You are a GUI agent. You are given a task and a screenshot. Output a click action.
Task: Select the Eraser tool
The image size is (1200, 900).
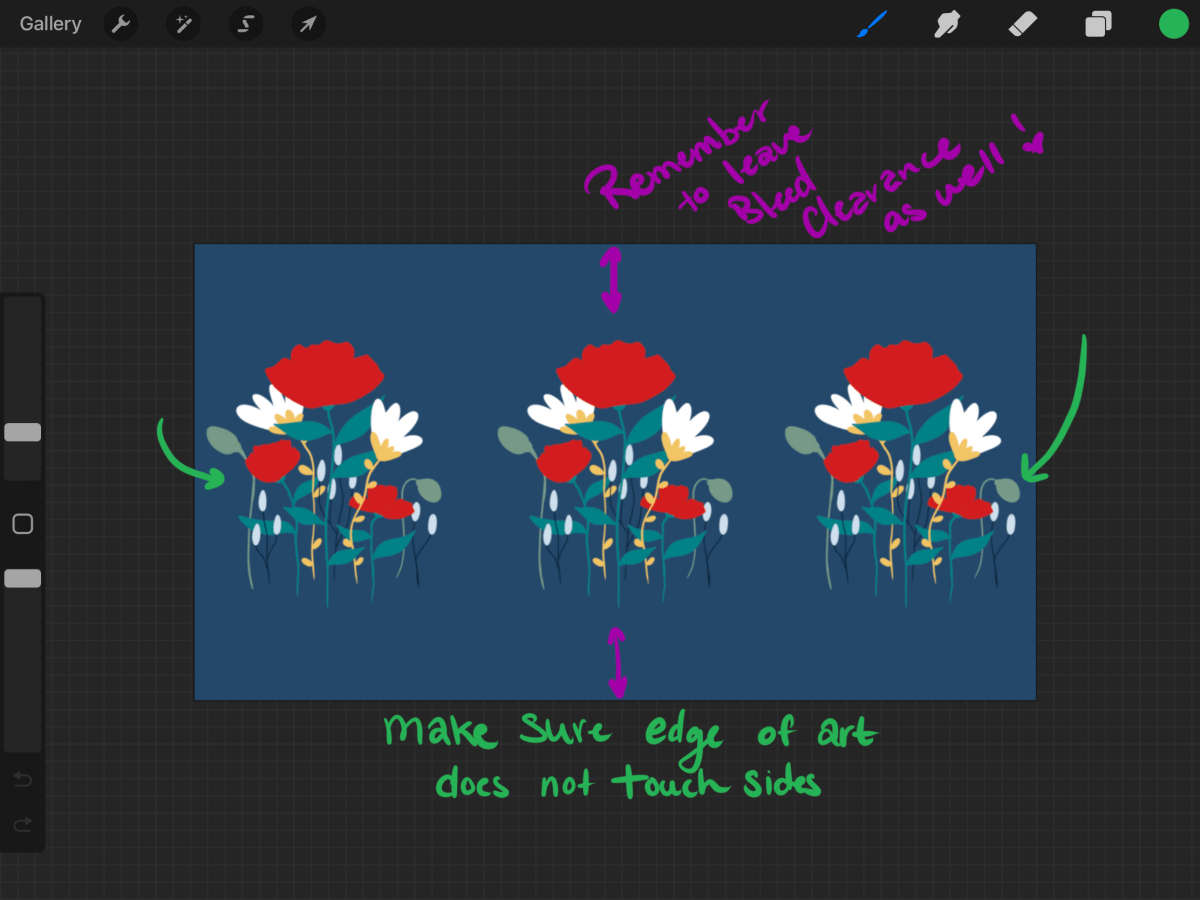point(1023,24)
